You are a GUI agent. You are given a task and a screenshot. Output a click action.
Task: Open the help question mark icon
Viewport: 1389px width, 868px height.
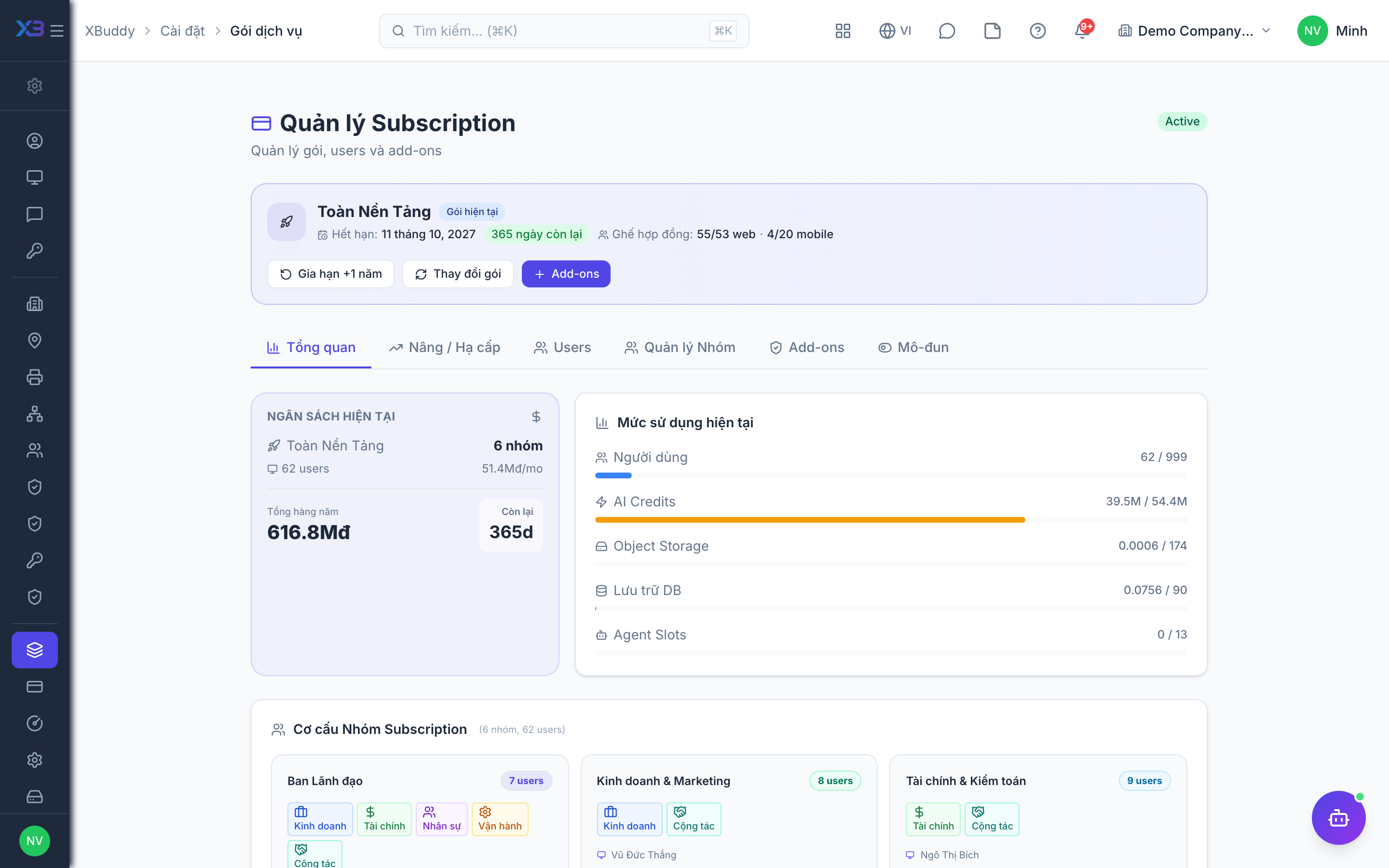pos(1037,30)
